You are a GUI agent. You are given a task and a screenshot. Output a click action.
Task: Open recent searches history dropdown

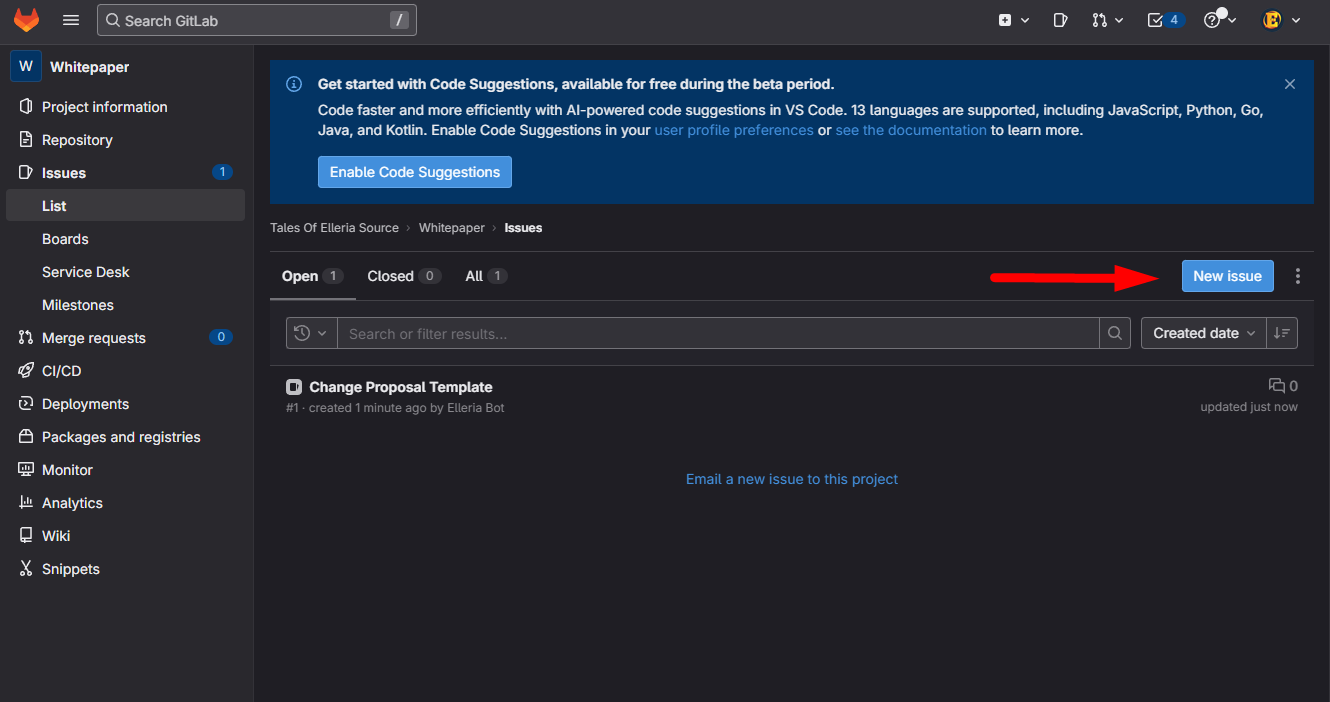click(311, 333)
